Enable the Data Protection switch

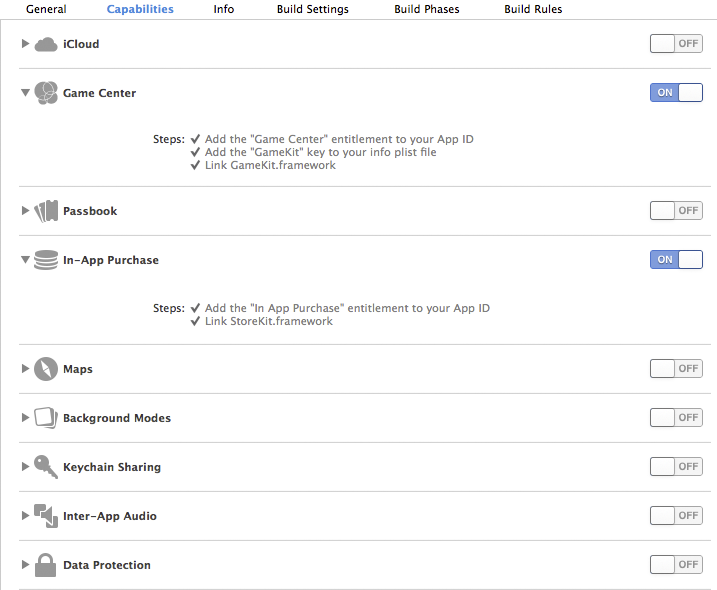pos(676,564)
